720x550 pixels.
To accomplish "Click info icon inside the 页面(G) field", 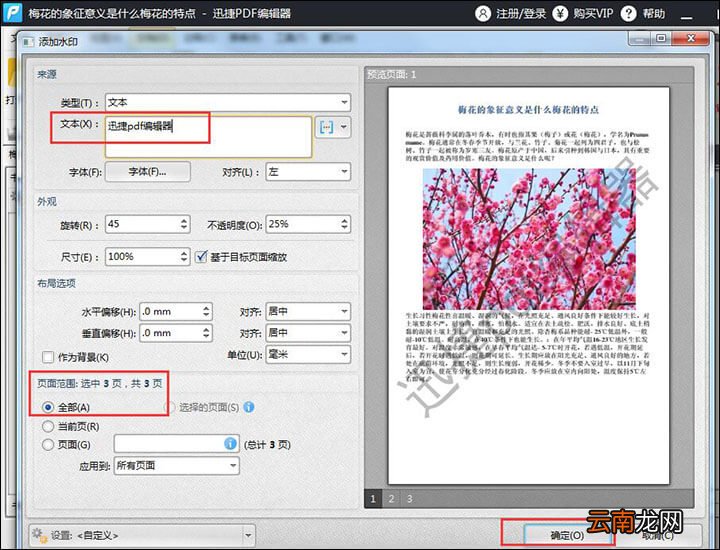I will coord(230,443).
